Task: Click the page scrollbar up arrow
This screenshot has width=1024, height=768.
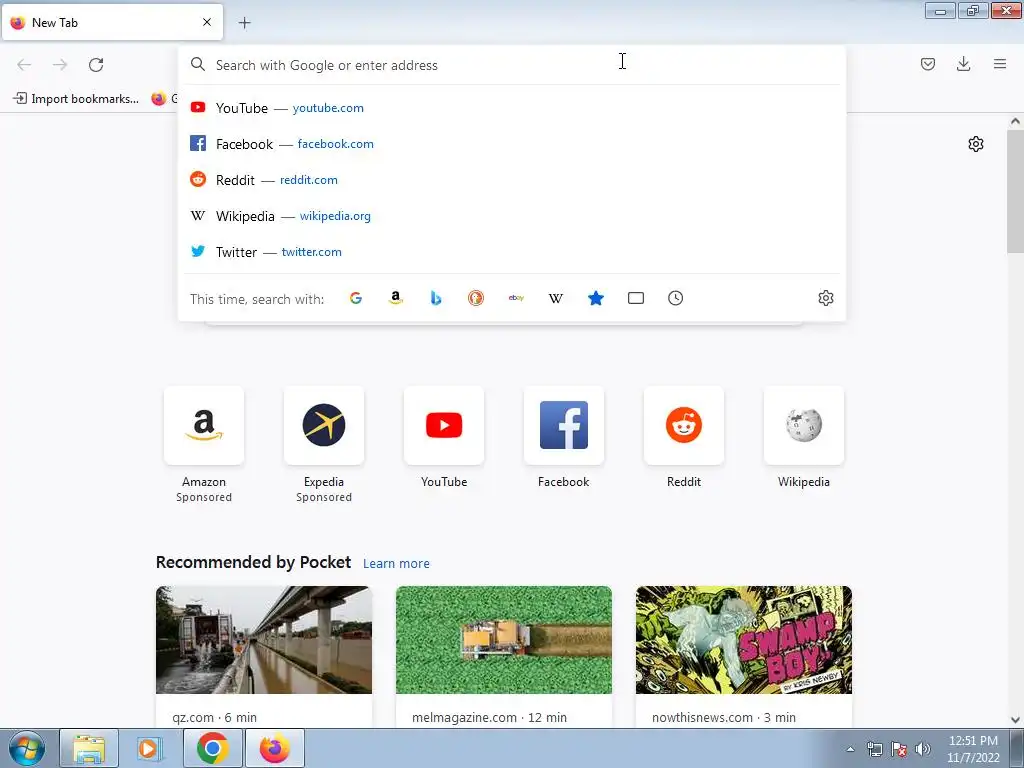Action: click(1015, 121)
